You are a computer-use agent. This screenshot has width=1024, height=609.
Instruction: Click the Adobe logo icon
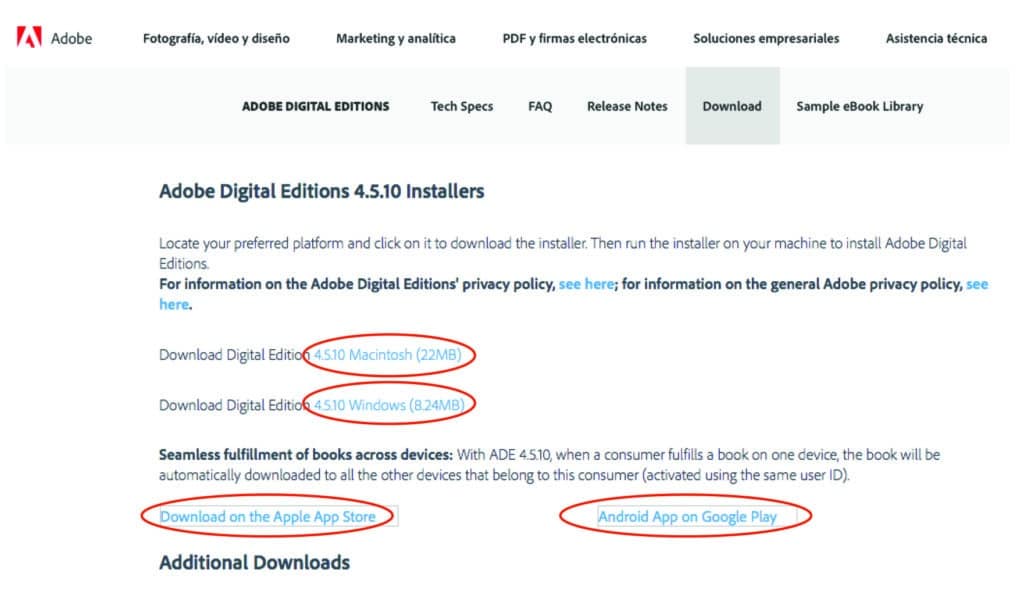(x=29, y=37)
